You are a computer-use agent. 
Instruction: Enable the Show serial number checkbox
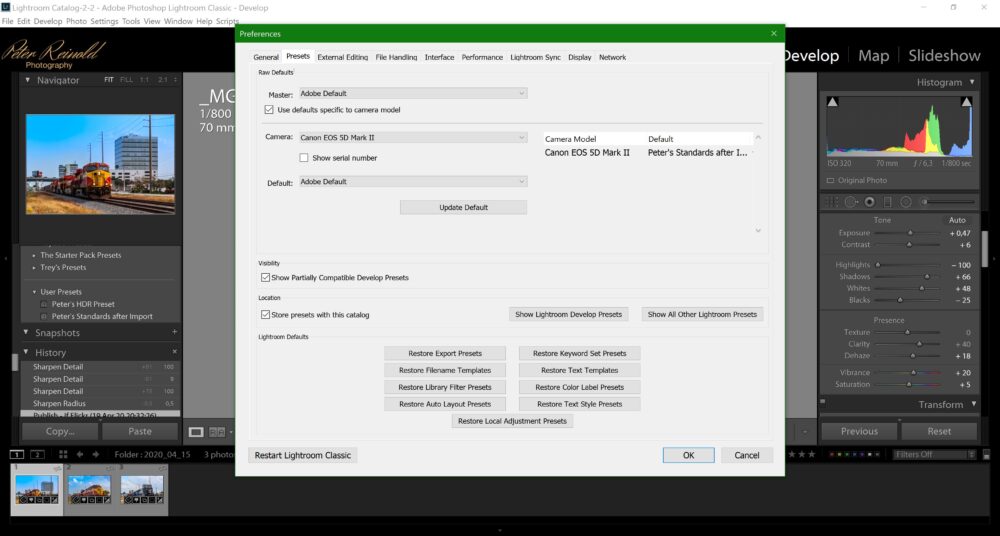pyautogui.click(x=304, y=158)
